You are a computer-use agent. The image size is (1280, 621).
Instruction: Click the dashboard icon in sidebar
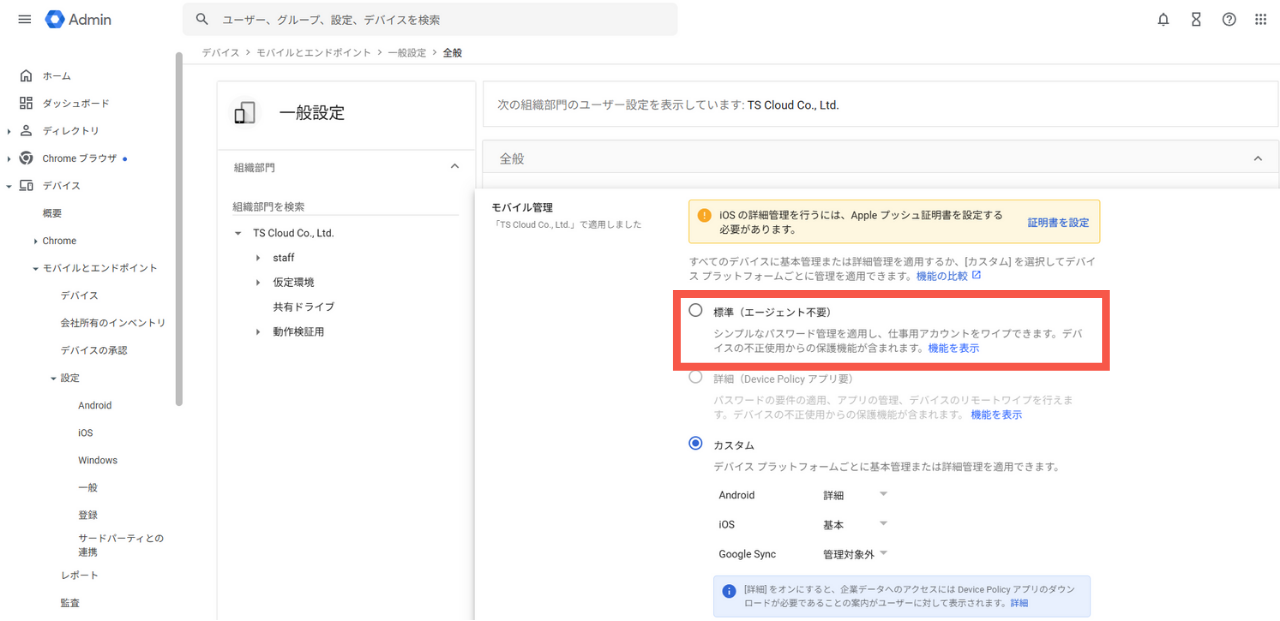[x=26, y=103]
